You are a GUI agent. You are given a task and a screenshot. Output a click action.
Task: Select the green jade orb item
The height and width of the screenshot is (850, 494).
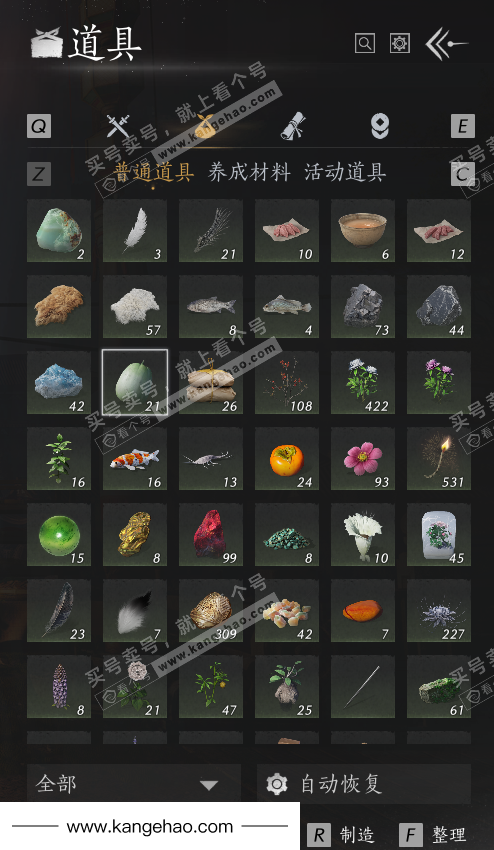59,535
